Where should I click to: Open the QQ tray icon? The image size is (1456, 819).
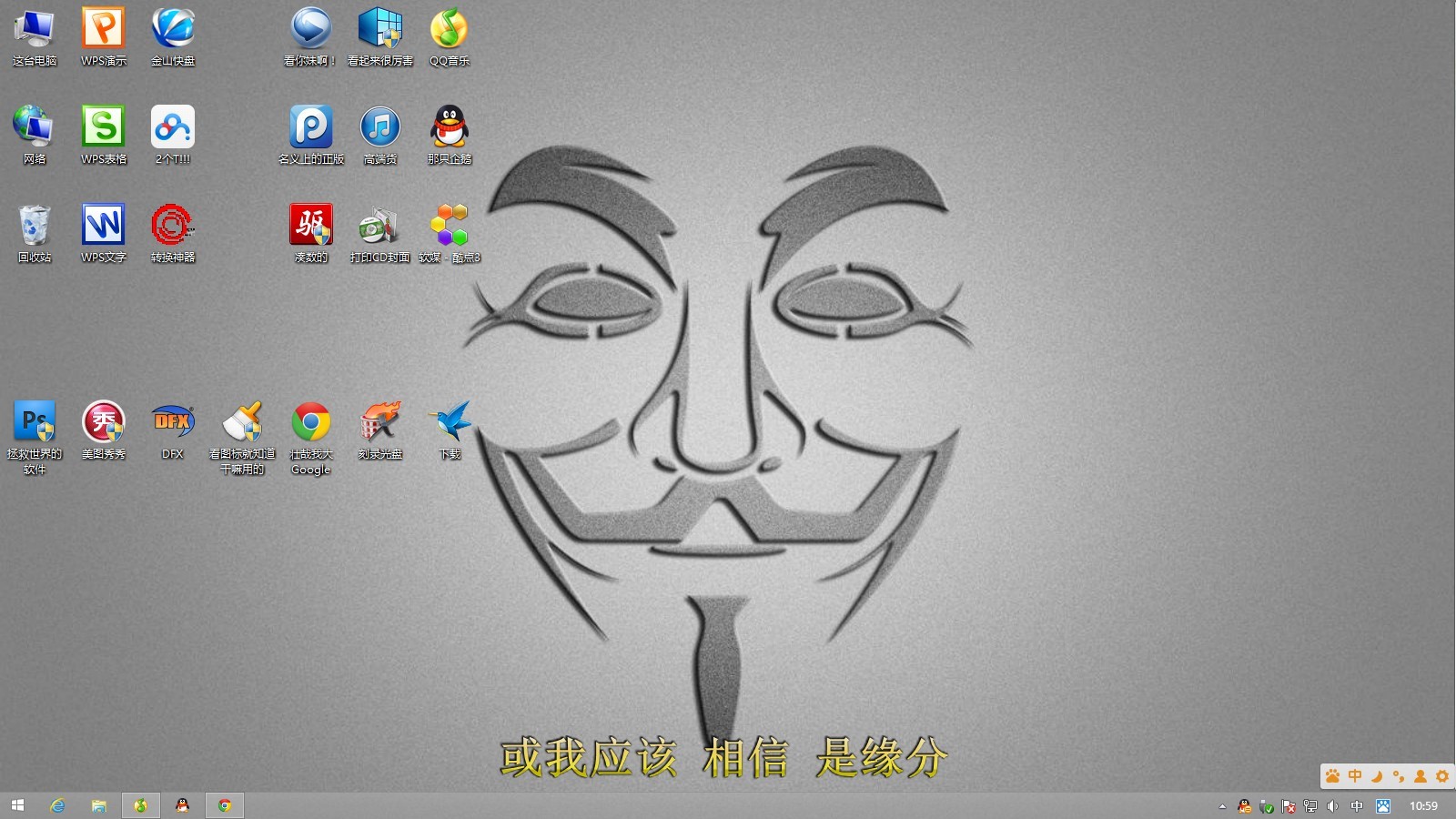tap(1244, 806)
